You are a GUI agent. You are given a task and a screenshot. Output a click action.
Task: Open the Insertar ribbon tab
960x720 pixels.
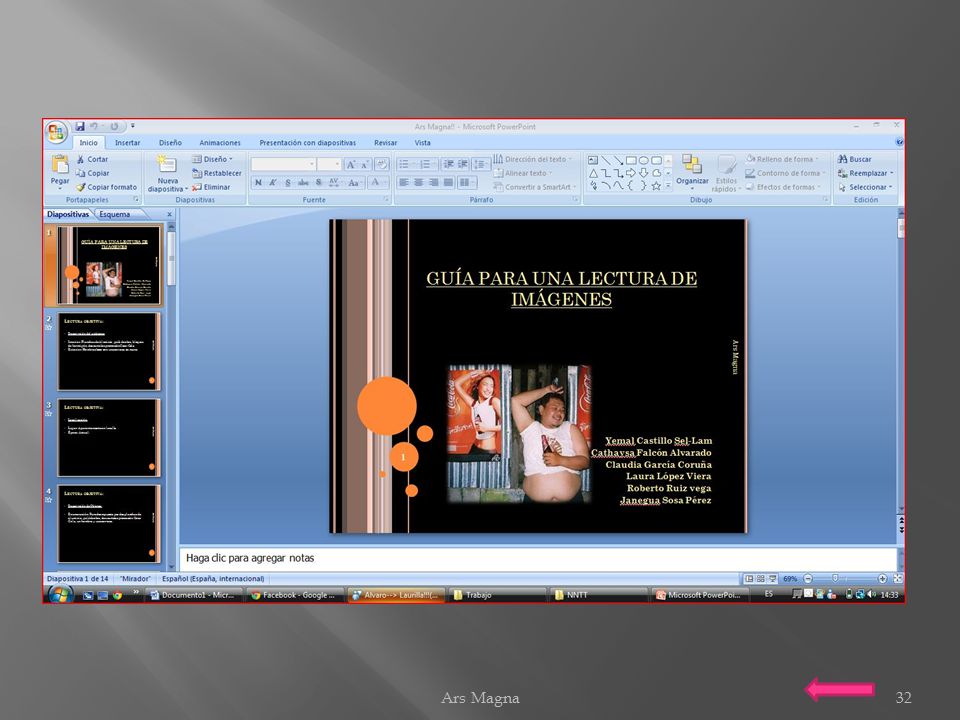point(127,143)
